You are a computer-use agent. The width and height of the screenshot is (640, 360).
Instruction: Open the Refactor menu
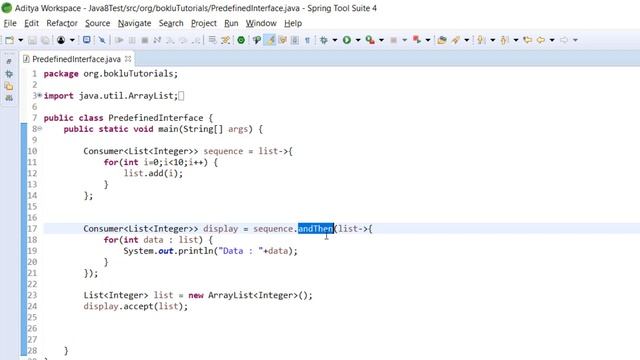click(62, 23)
